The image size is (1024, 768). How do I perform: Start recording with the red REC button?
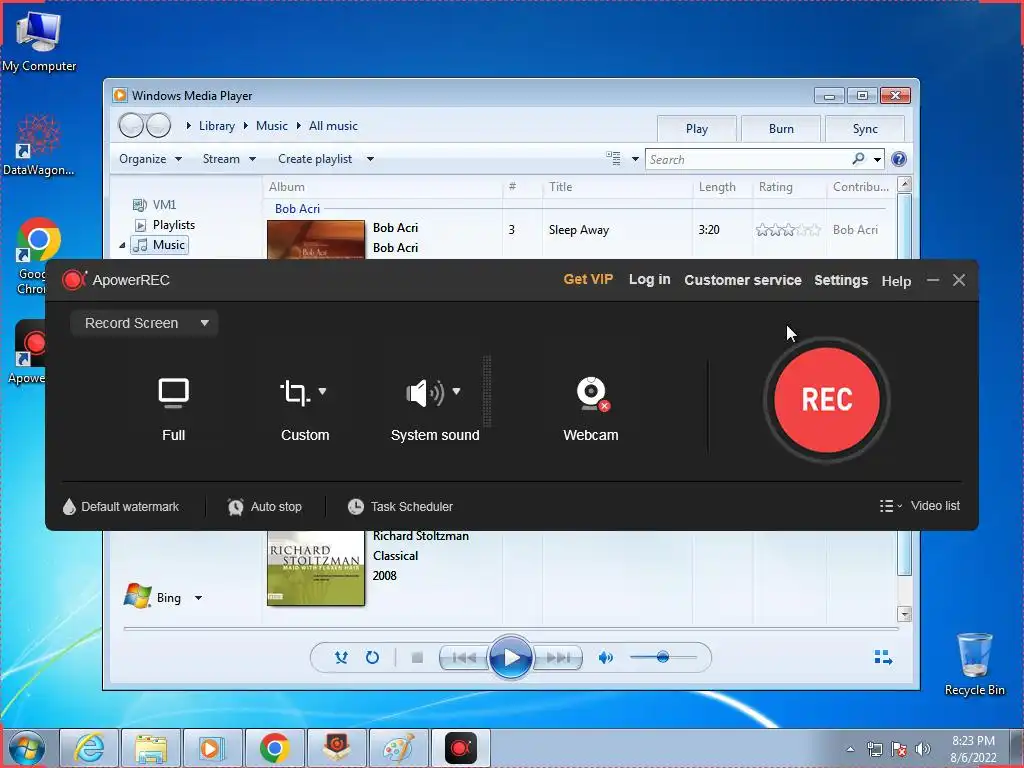click(826, 400)
